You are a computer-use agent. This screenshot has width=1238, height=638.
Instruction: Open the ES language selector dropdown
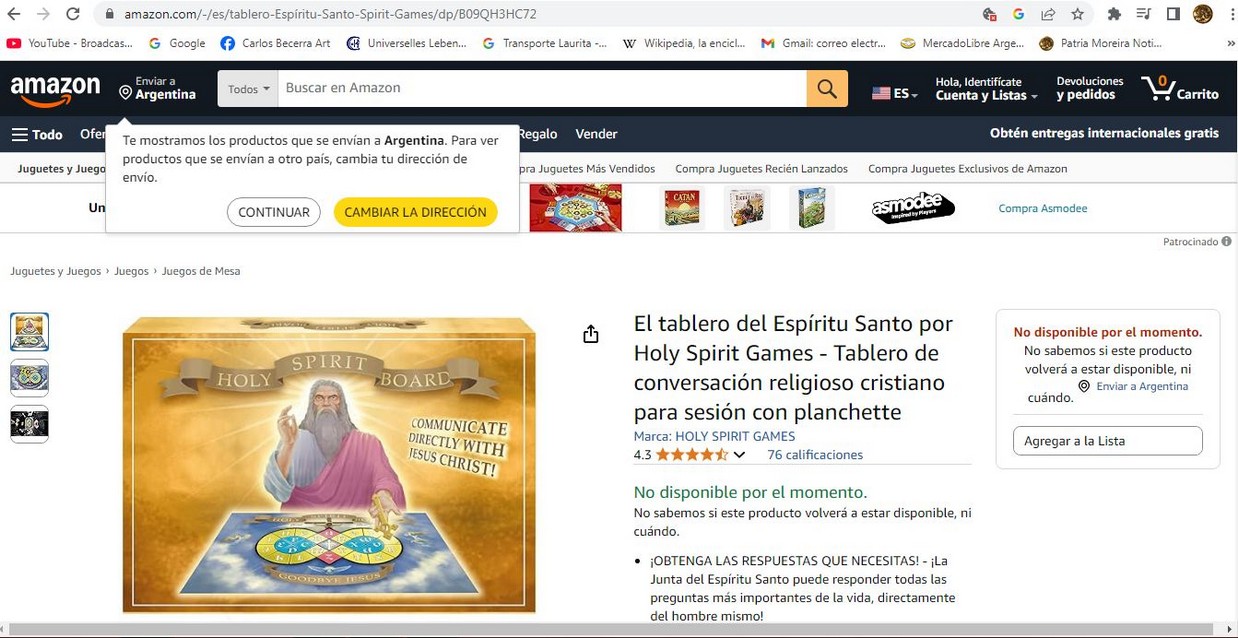(895, 93)
